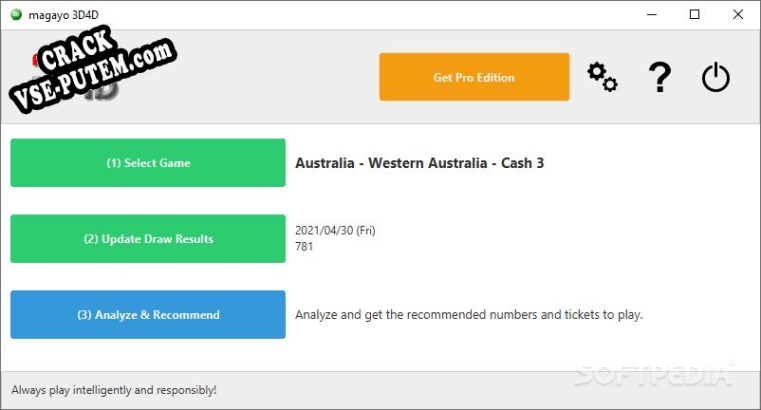Screen dimensions: 761x410
Task: Click the Always play intelligently status bar text
Action: click(x=114, y=390)
